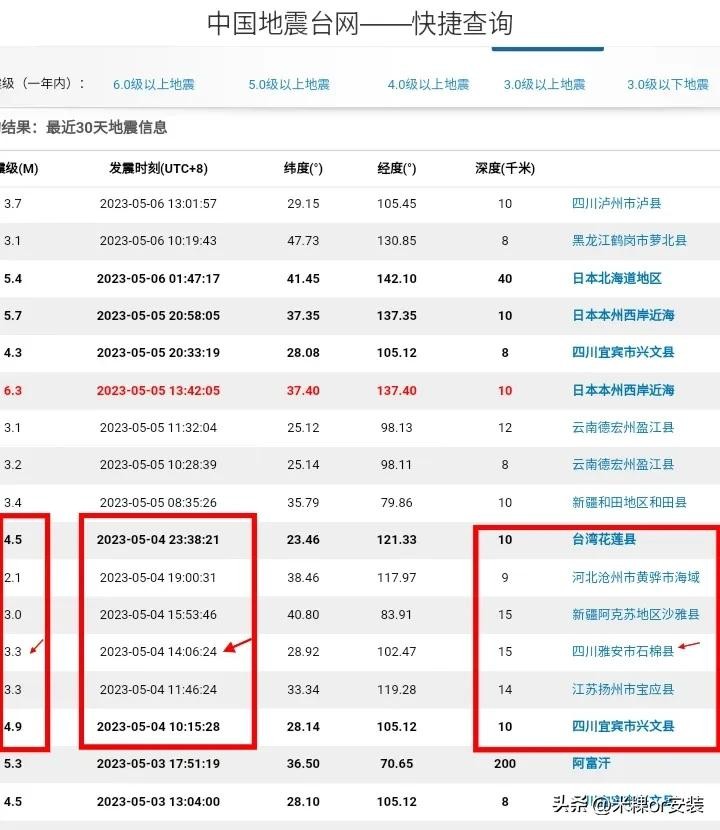The image size is (720, 830).
Task: Click the 发震时刻(UTC+8) column header
Action: coord(158,168)
